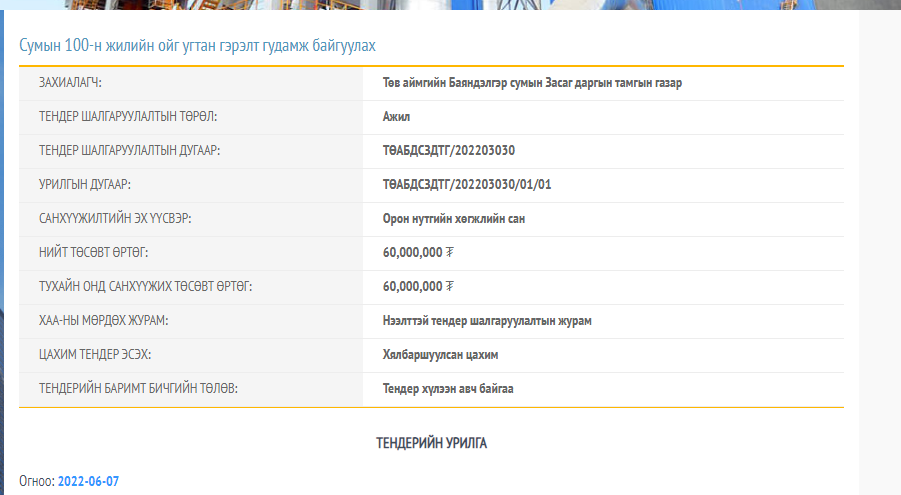Viewport: 901px width, 495px height.
Task: Click Орон нутгийн хөгжлийн сан funding source
Action: click(453, 219)
